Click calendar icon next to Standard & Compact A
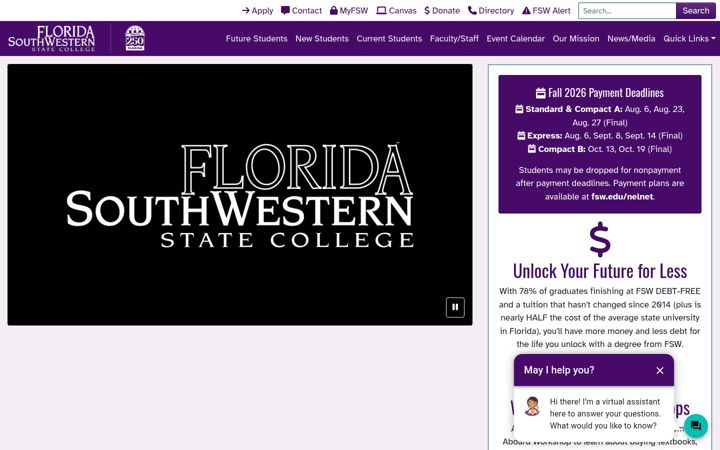The height and width of the screenshot is (450, 720). (519, 109)
